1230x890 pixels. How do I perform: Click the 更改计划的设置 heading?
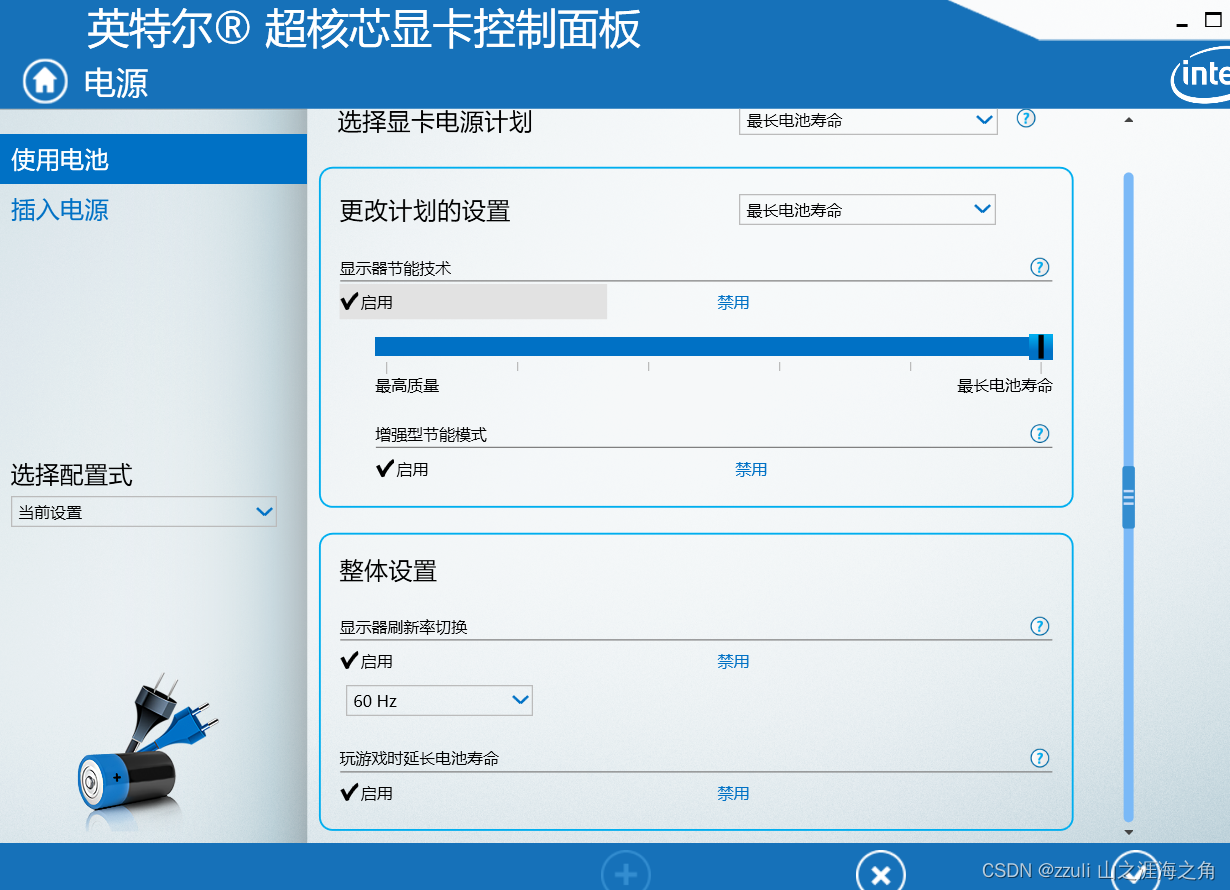pyautogui.click(x=425, y=211)
